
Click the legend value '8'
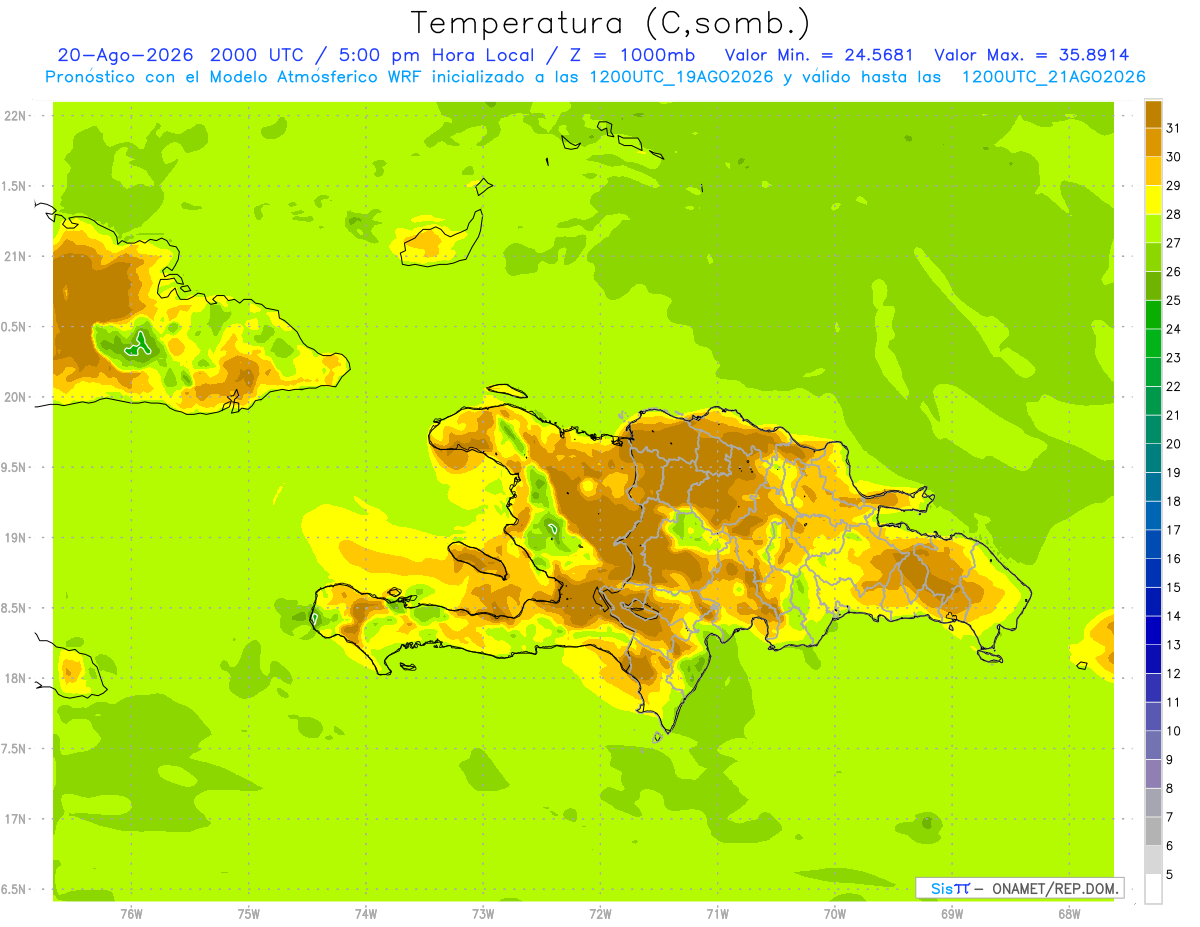coord(1170,788)
